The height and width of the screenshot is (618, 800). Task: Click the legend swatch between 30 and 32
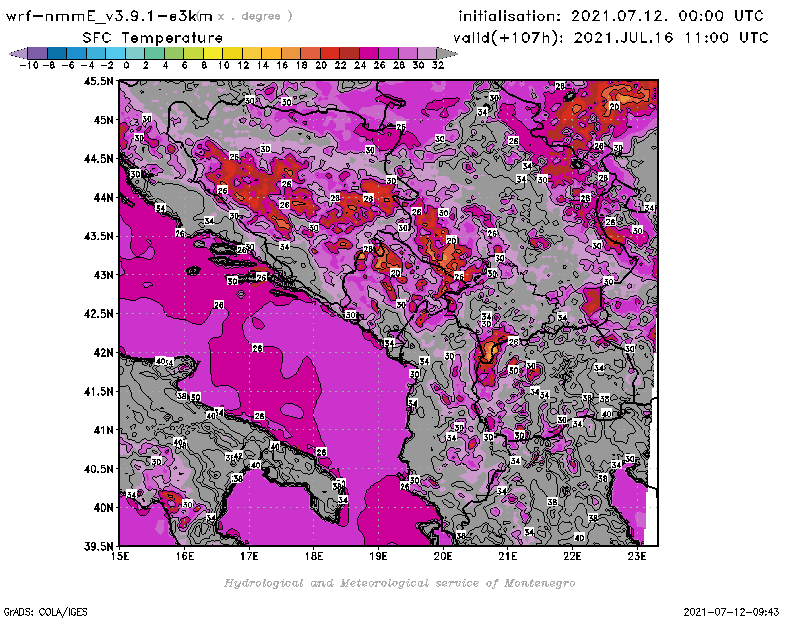(427, 53)
